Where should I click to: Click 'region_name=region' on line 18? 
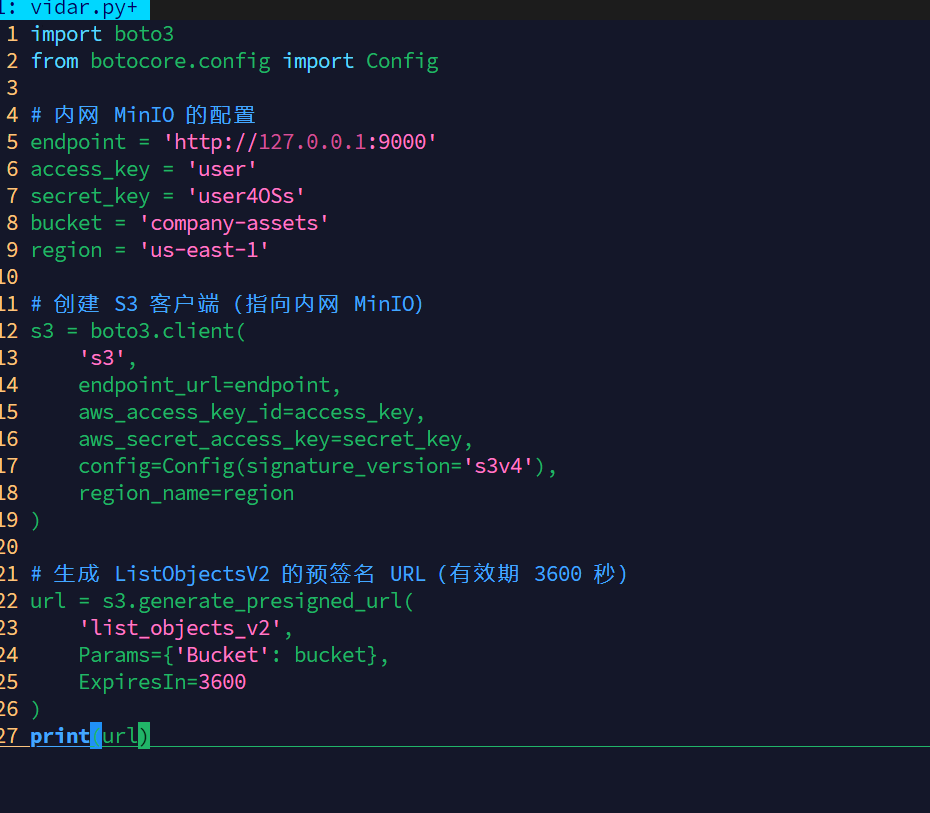[x=186, y=493]
